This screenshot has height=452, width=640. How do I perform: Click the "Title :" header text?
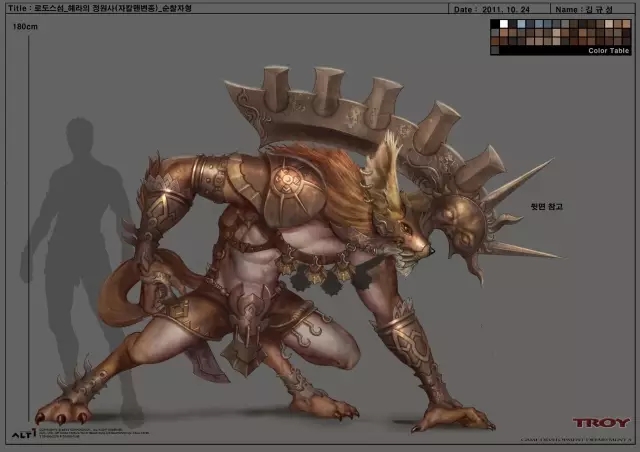coord(18,8)
